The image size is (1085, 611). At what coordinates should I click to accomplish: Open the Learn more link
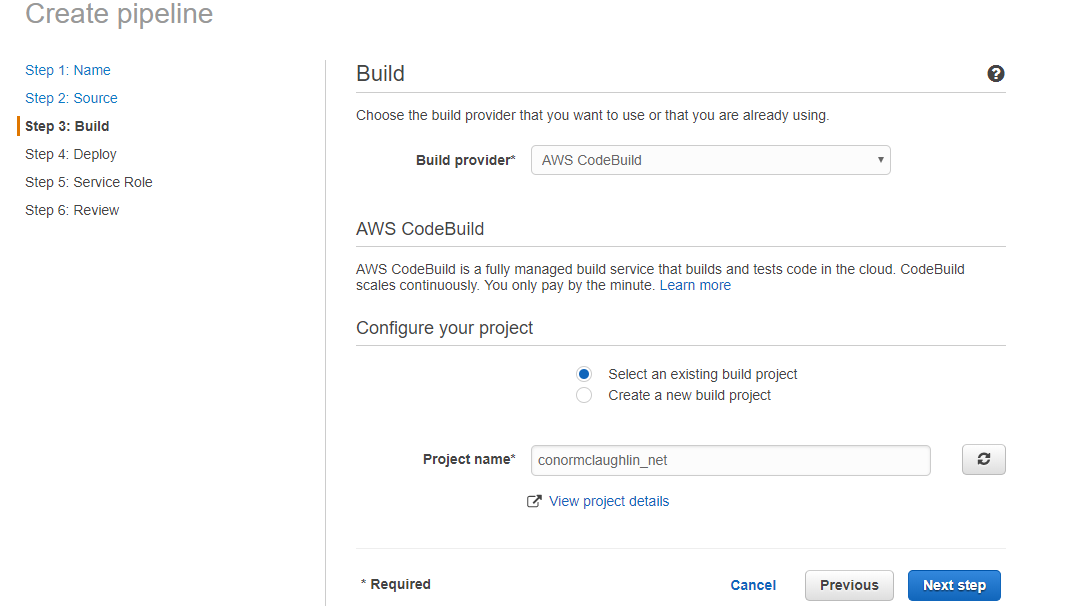[x=695, y=285]
